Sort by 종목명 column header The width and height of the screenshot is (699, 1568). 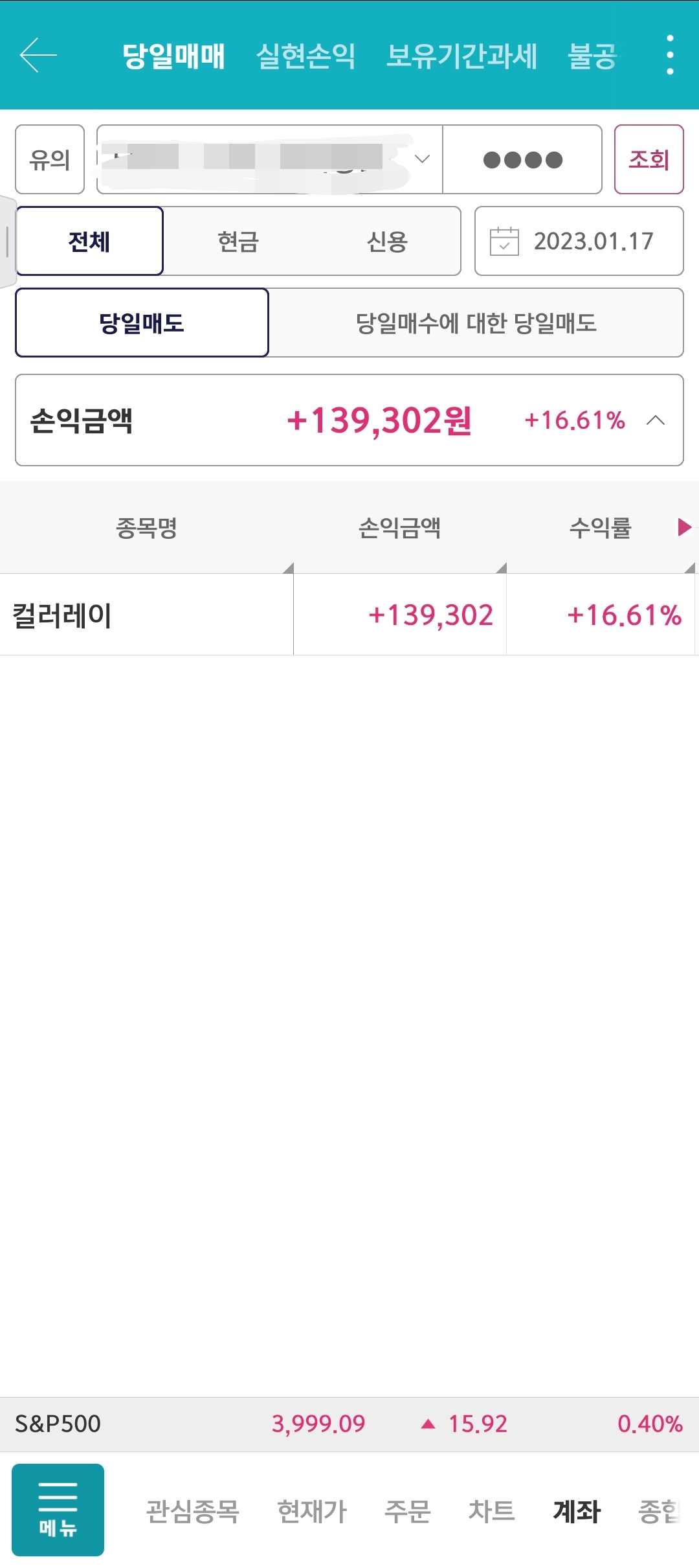[x=146, y=528]
